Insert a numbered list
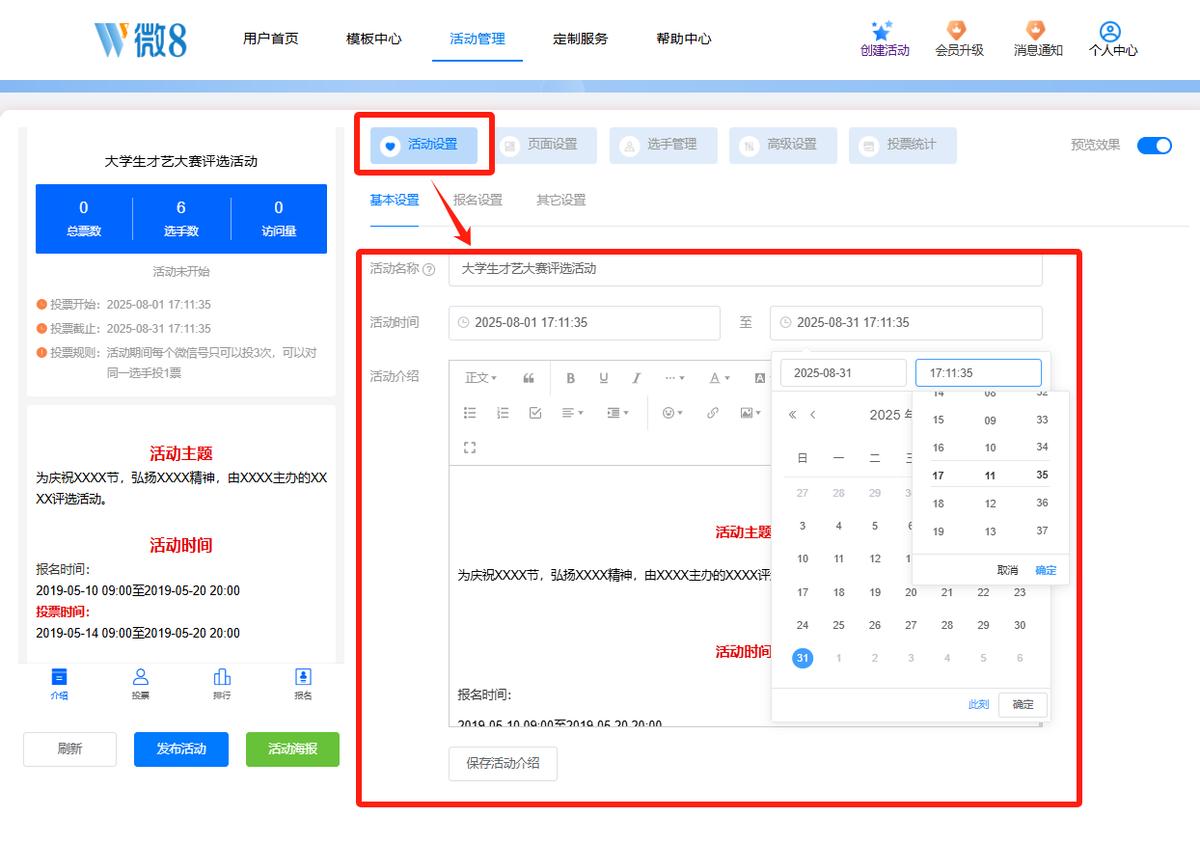Viewport: 1200px width, 842px height. pos(503,413)
